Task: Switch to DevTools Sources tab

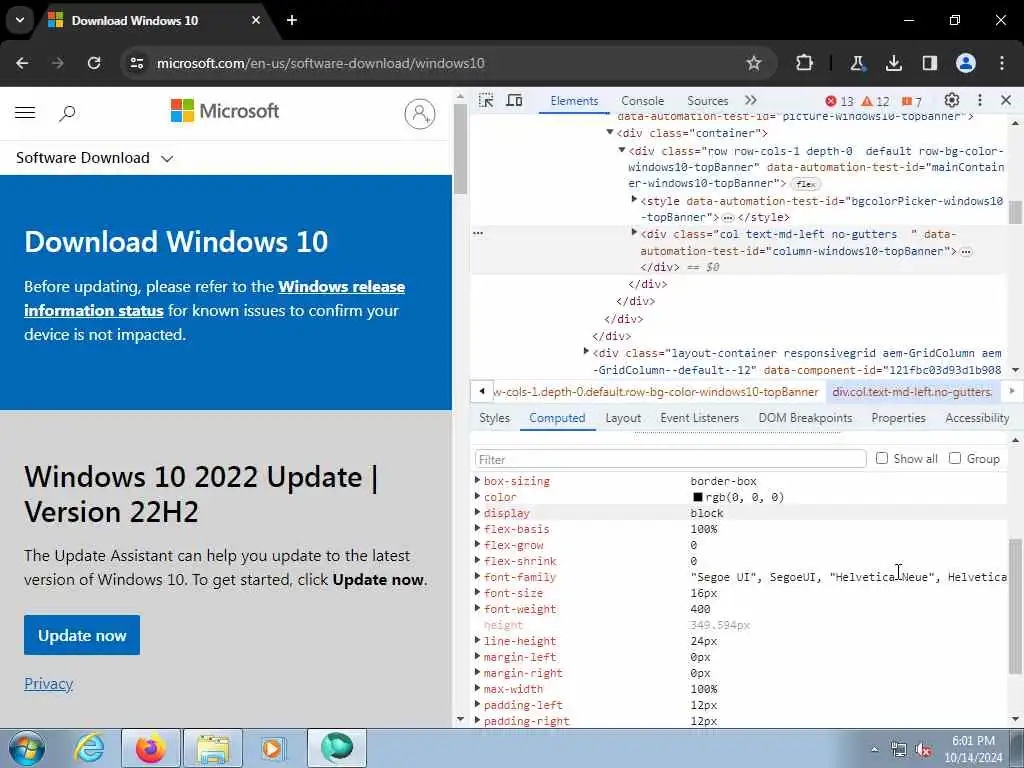Action: click(707, 101)
